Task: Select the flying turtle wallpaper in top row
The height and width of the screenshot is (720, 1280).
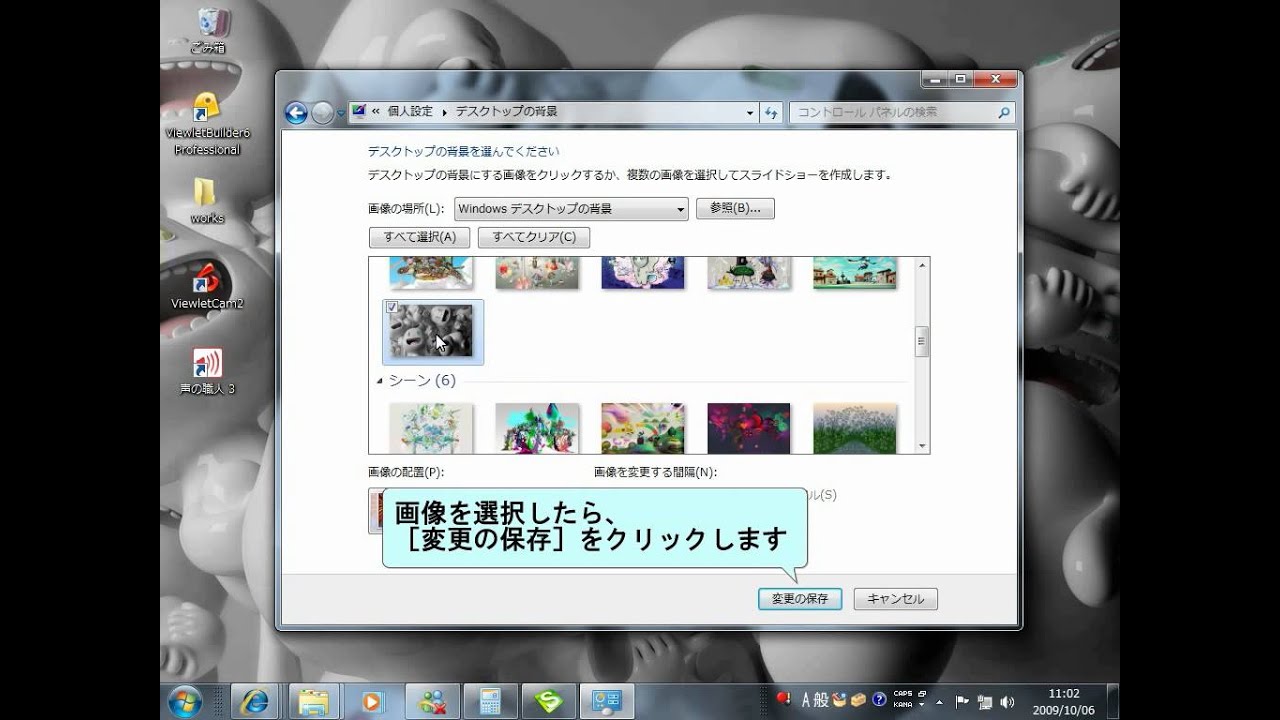Action: (x=431, y=273)
